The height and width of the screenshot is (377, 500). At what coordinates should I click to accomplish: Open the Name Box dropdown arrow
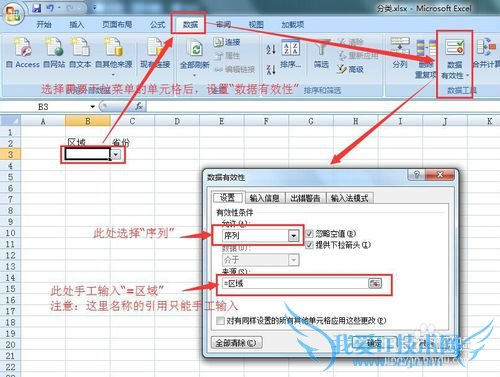pyautogui.click(x=93, y=107)
